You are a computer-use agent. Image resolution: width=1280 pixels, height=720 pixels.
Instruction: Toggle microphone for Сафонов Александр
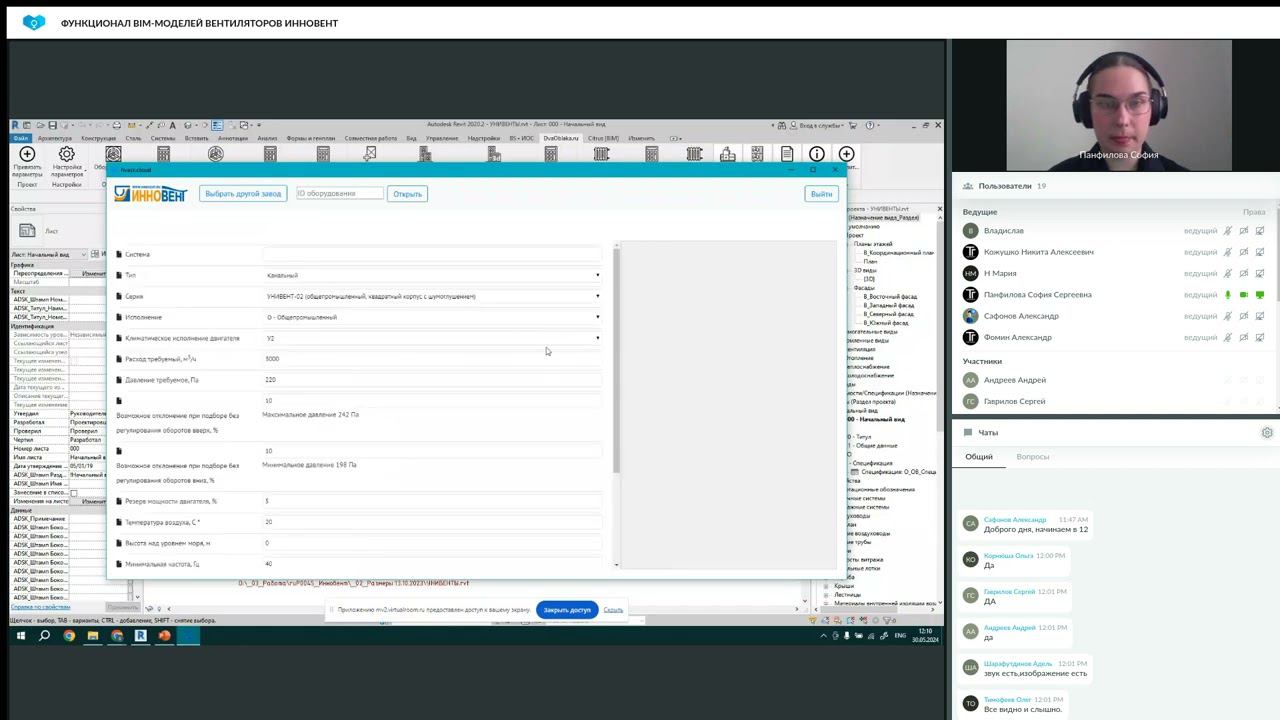pos(1228,316)
